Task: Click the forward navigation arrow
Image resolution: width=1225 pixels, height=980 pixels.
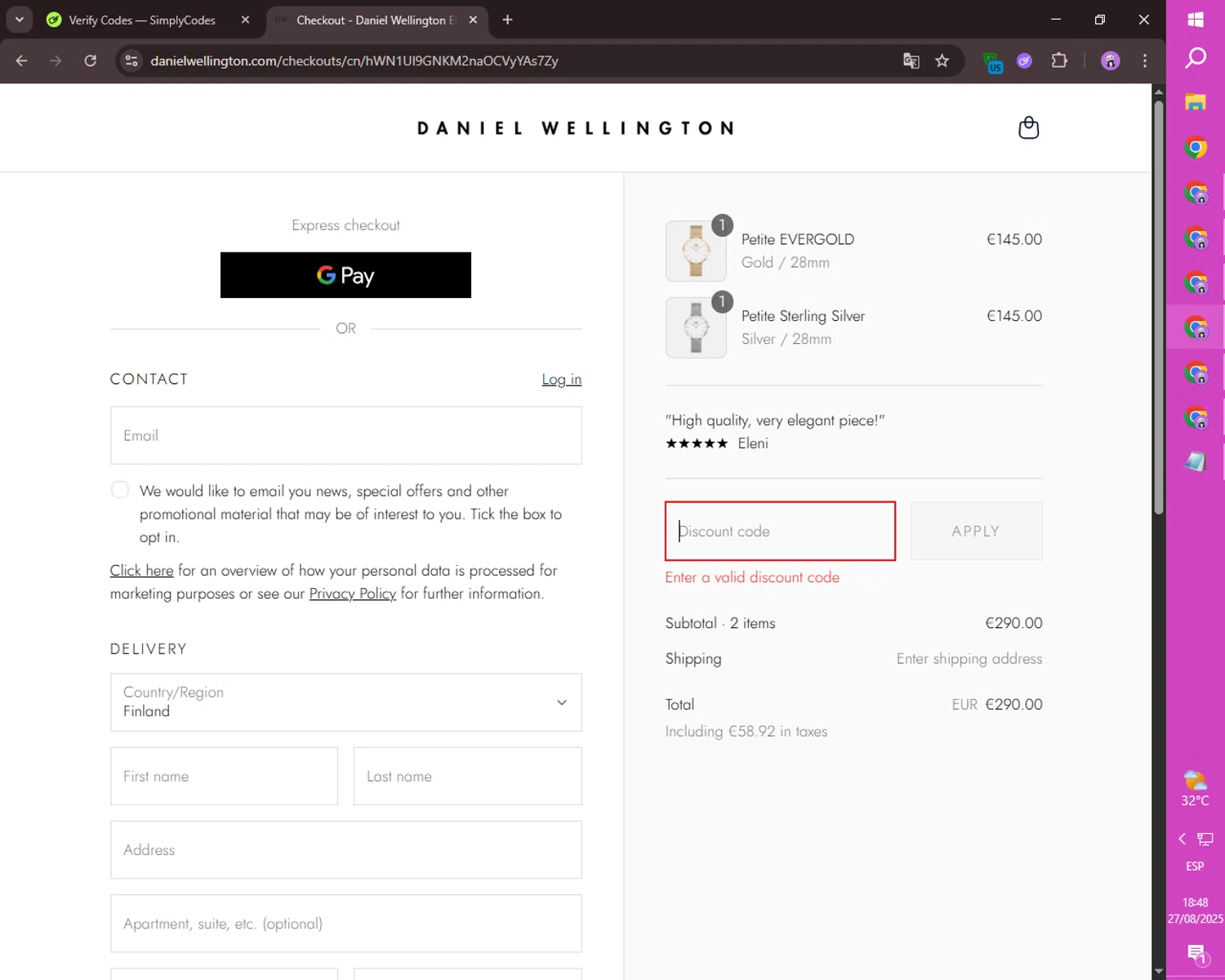Action: 56,60
